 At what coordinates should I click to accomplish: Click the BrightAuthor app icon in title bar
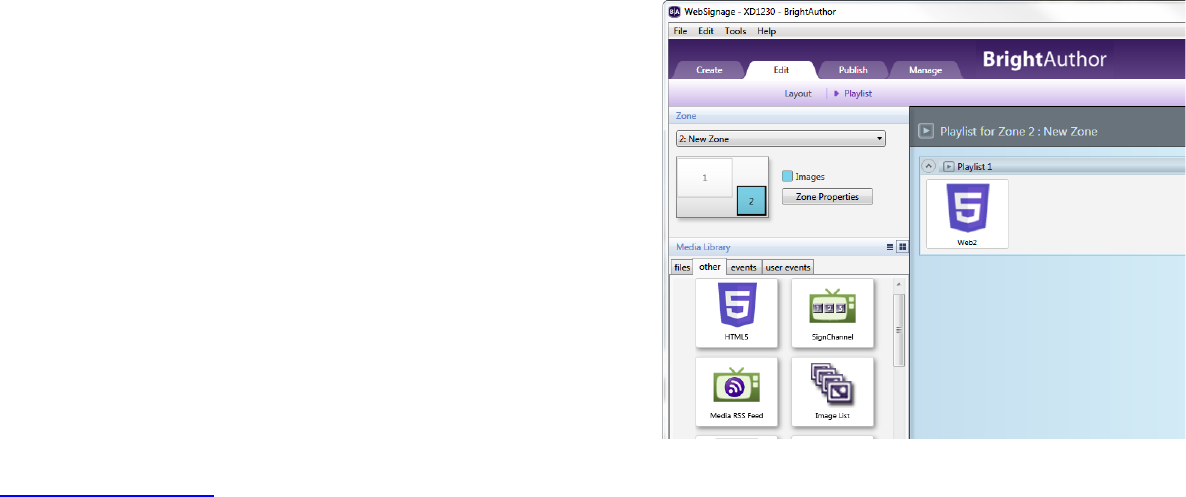click(x=675, y=11)
